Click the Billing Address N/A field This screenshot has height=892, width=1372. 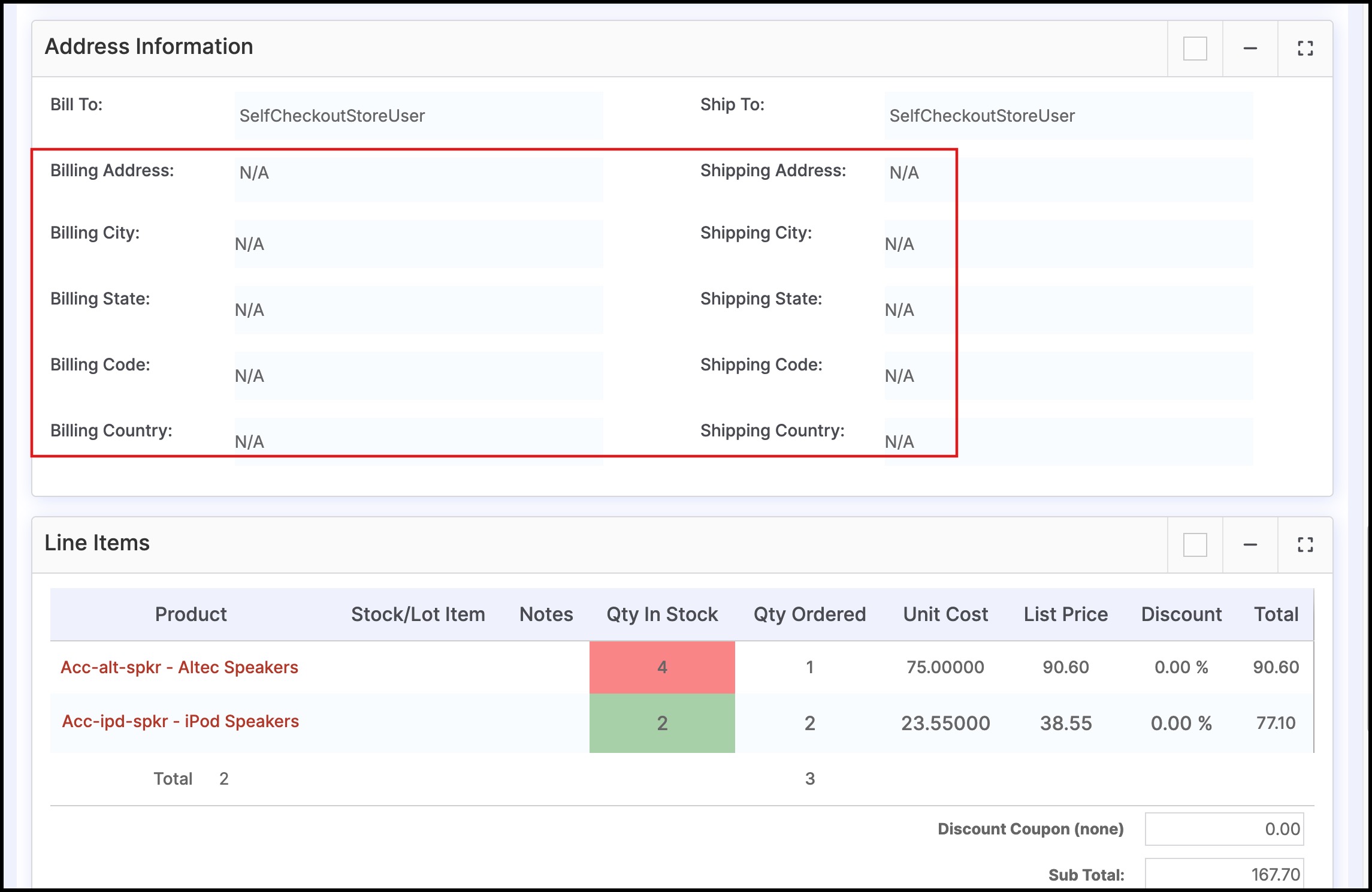point(418,179)
